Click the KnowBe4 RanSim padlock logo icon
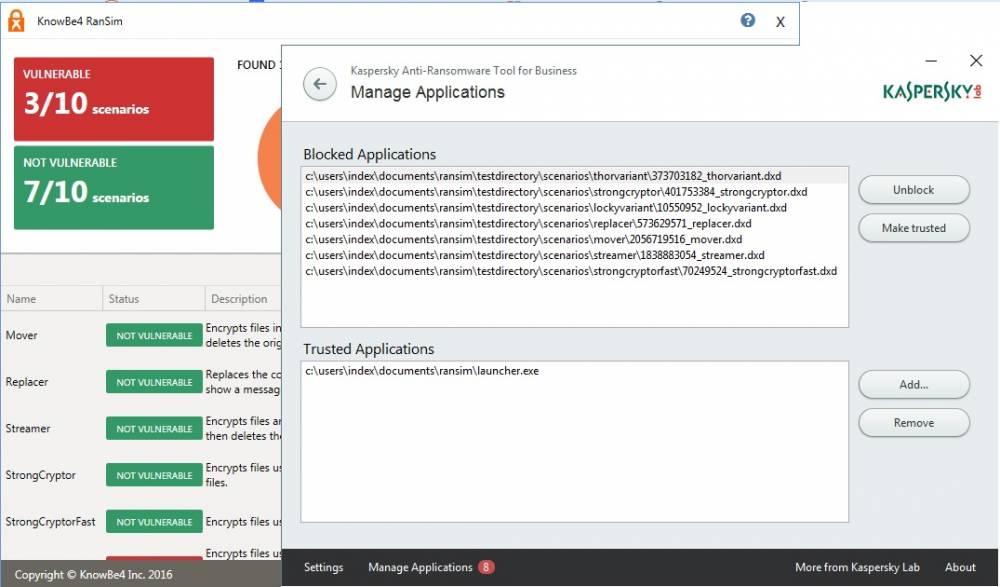 click(x=16, y=20)
